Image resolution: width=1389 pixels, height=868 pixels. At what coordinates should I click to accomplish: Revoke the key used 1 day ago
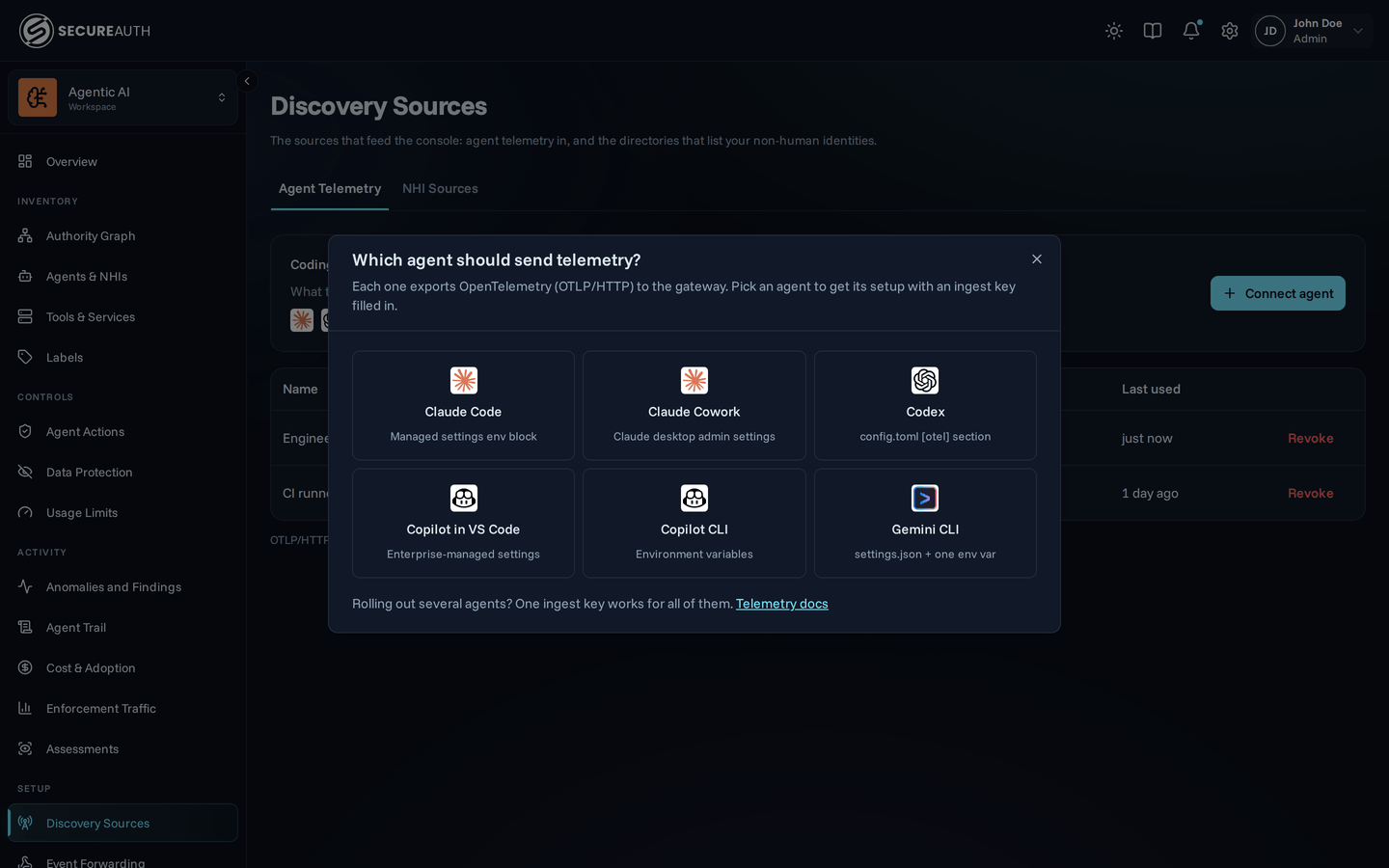point(1311,493)
